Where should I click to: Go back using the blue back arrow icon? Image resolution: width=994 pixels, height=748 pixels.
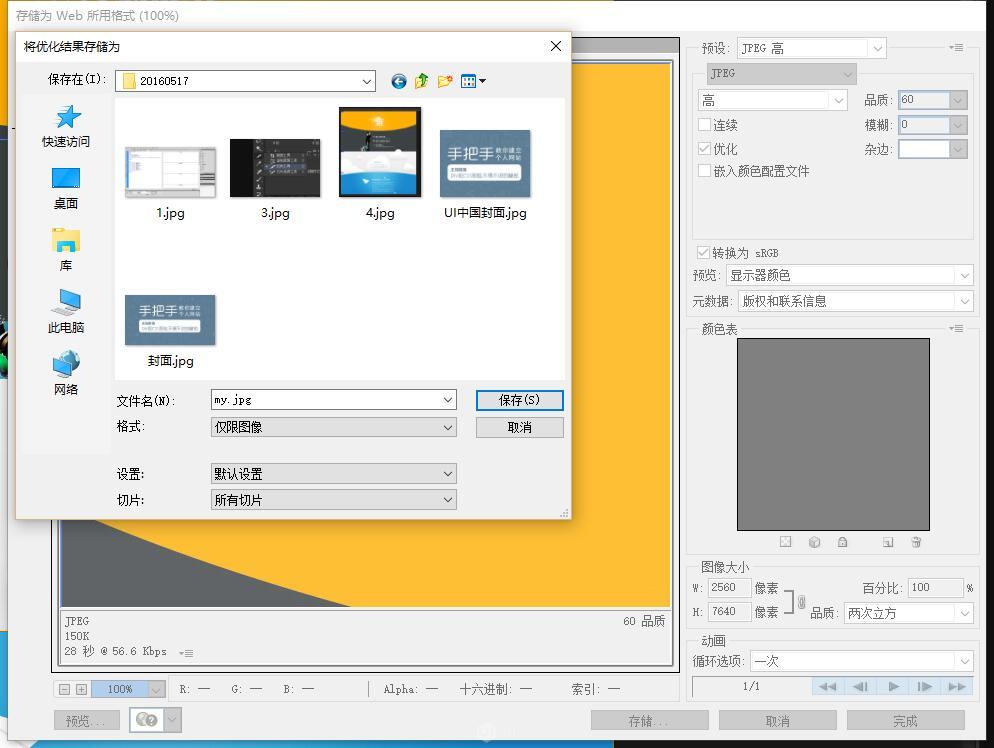pyautogui.click(x=399, y=81)
